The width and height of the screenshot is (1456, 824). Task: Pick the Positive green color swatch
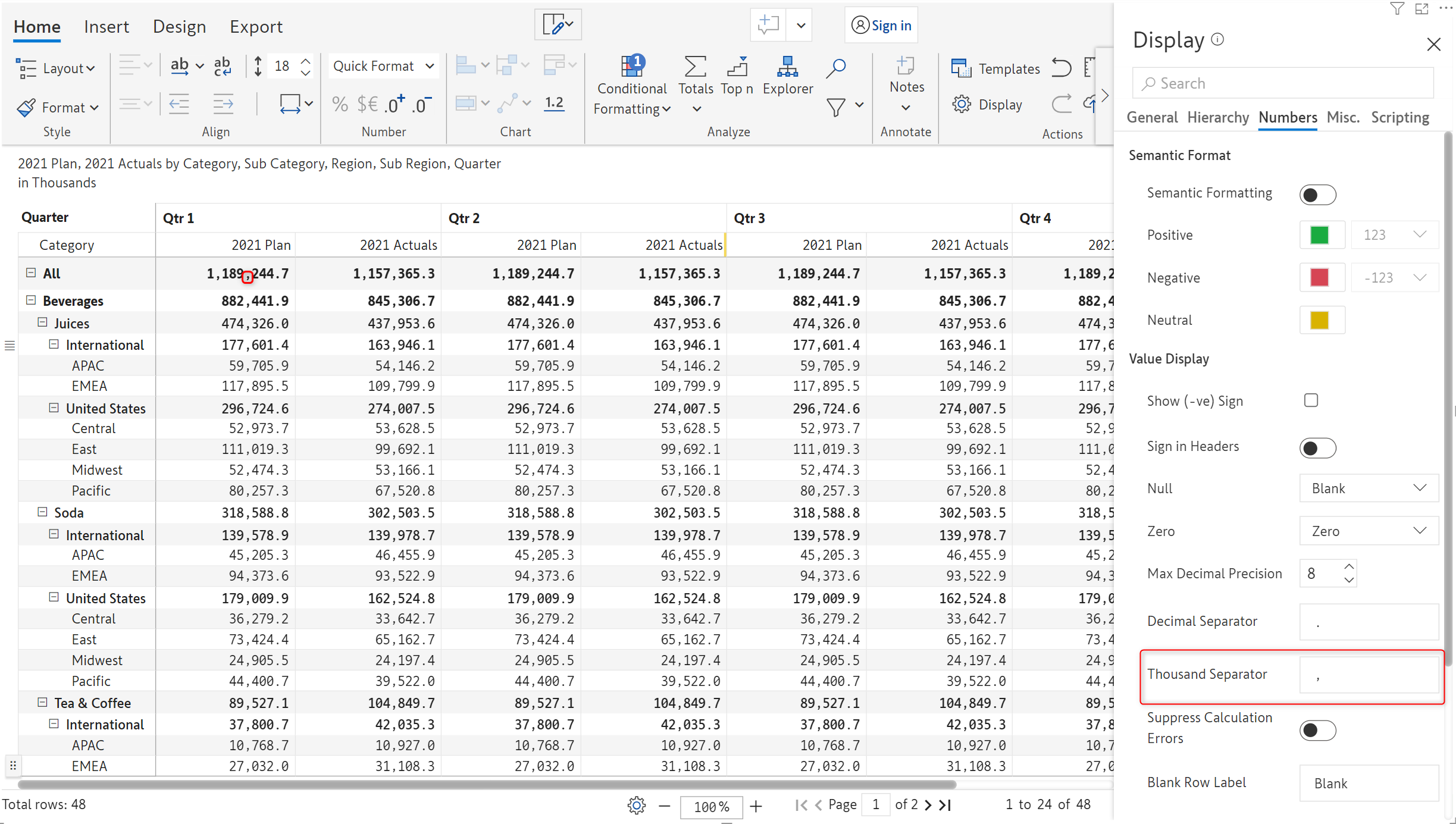(1319, 235)
